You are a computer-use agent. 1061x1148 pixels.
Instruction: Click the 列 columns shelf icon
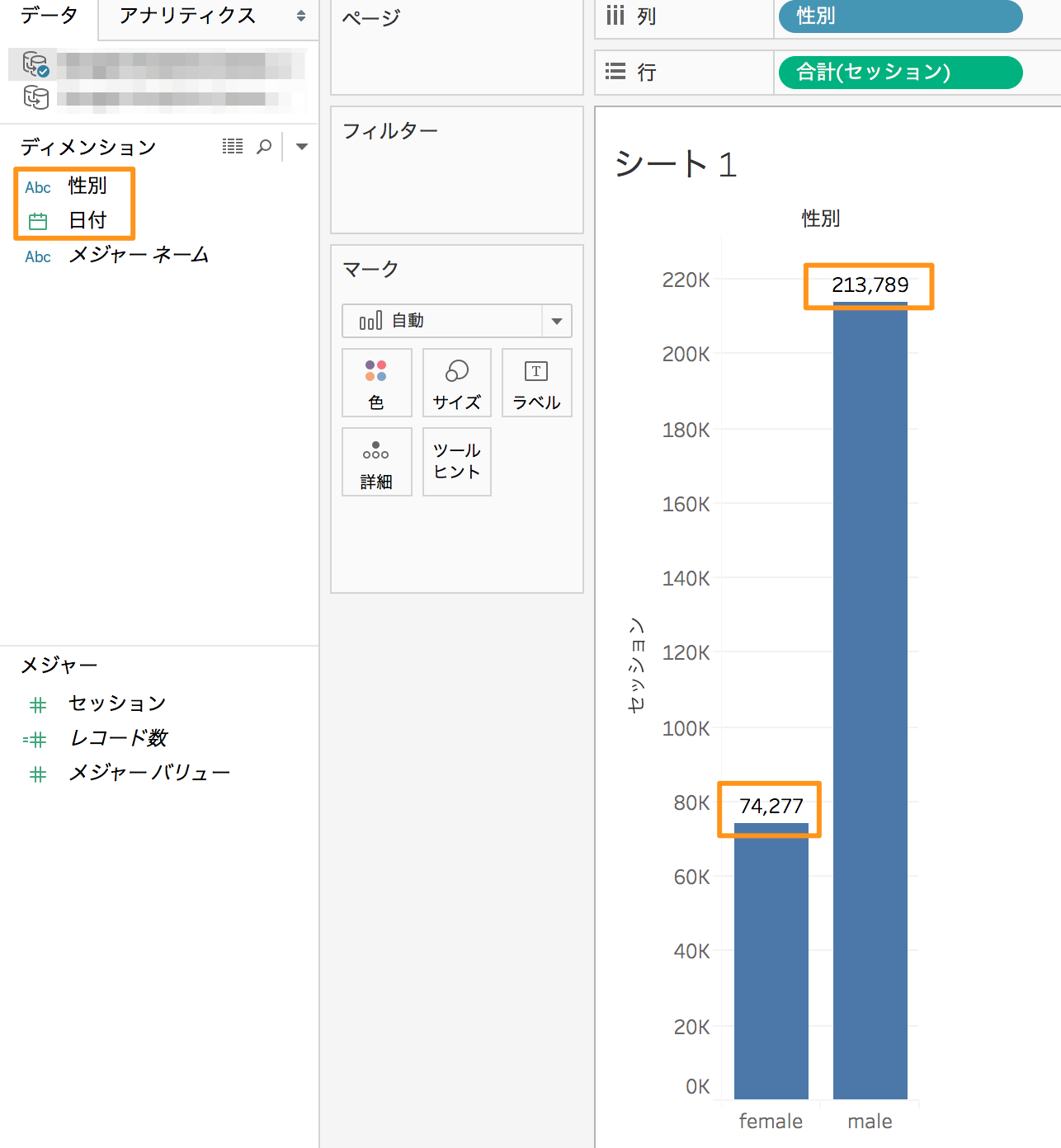pyautogui.click(x=615, y=16)
